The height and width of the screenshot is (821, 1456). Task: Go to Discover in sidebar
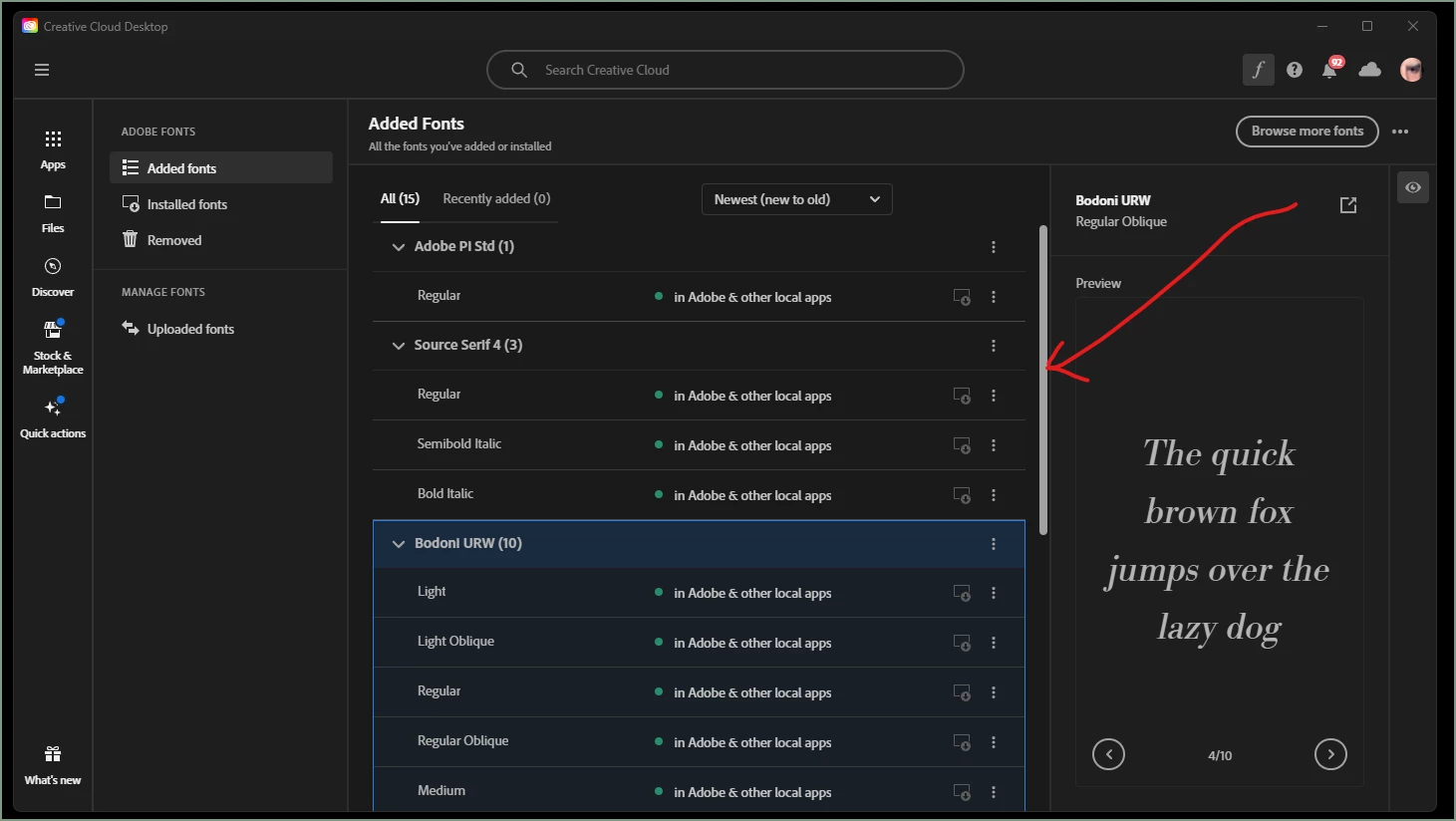point(53,277)
